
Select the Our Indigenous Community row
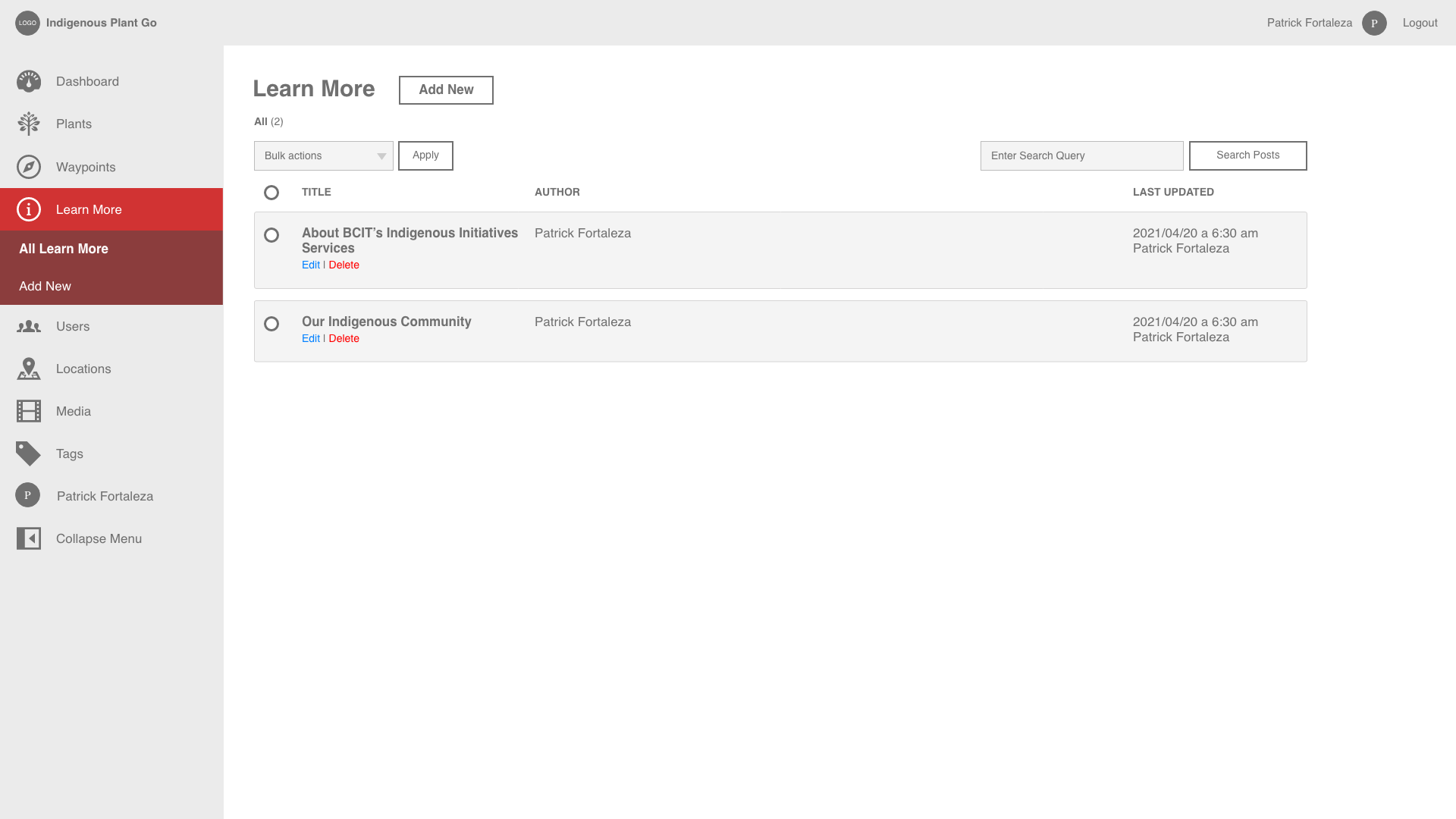click(x=271, y=324)
